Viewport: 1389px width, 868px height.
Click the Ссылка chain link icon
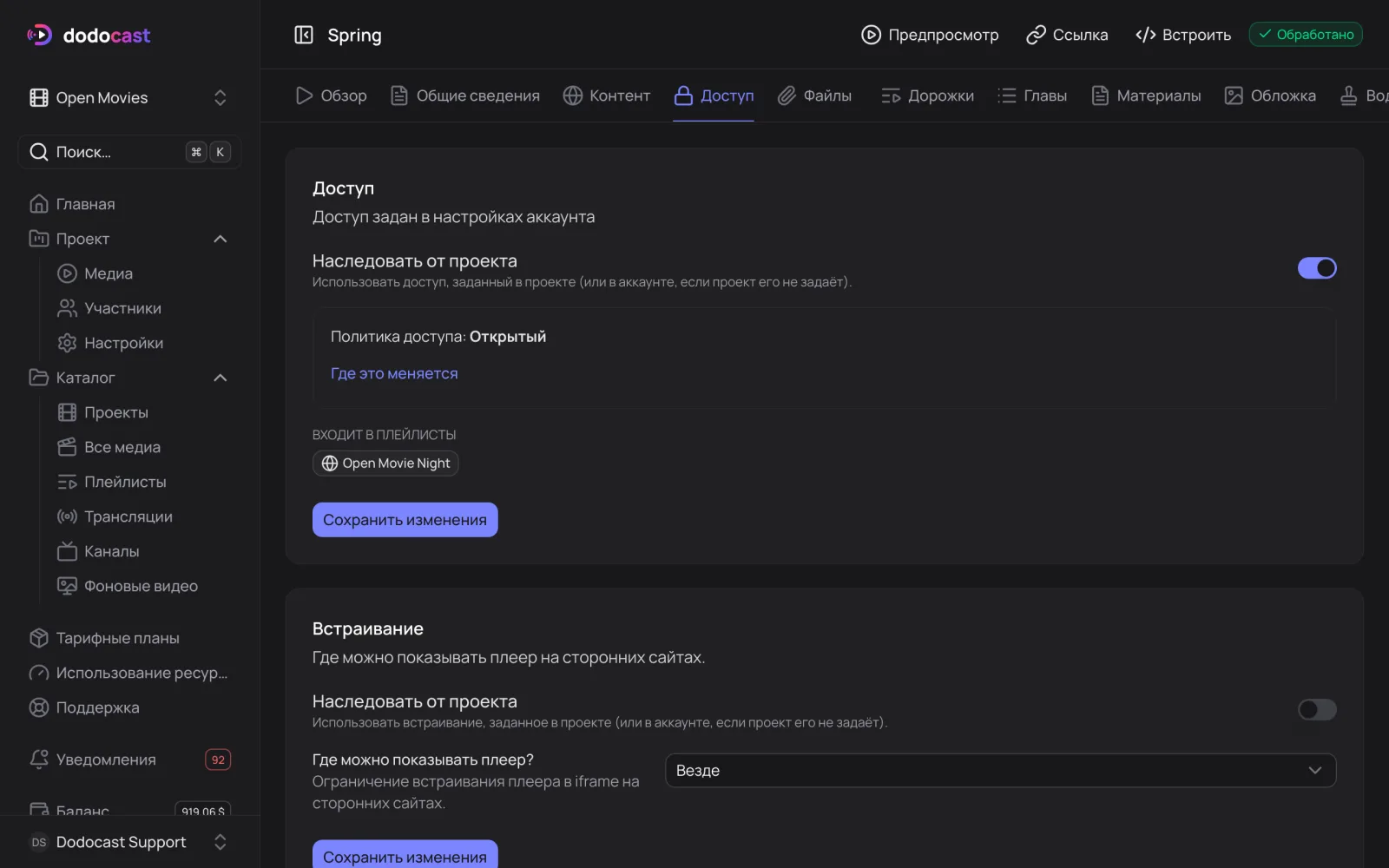(1036, 35)
